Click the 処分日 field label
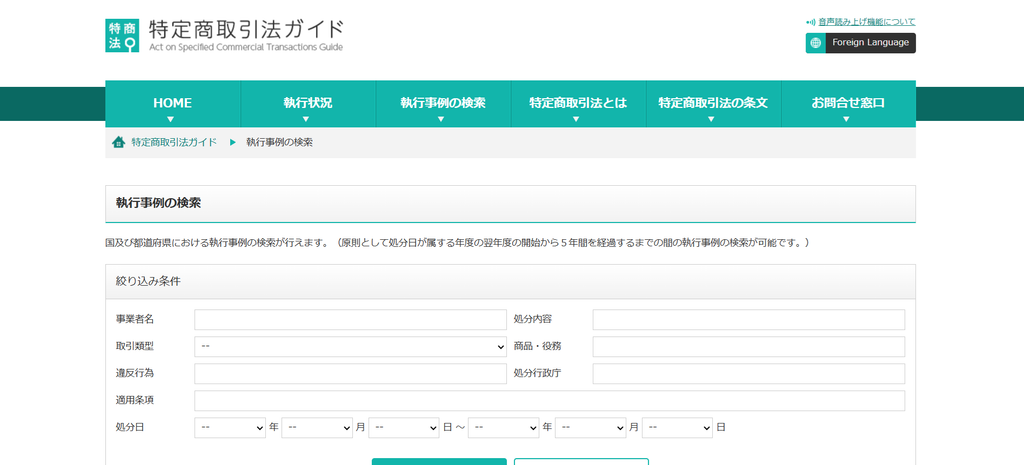The image size is (1024, 465). pos(130,427)
